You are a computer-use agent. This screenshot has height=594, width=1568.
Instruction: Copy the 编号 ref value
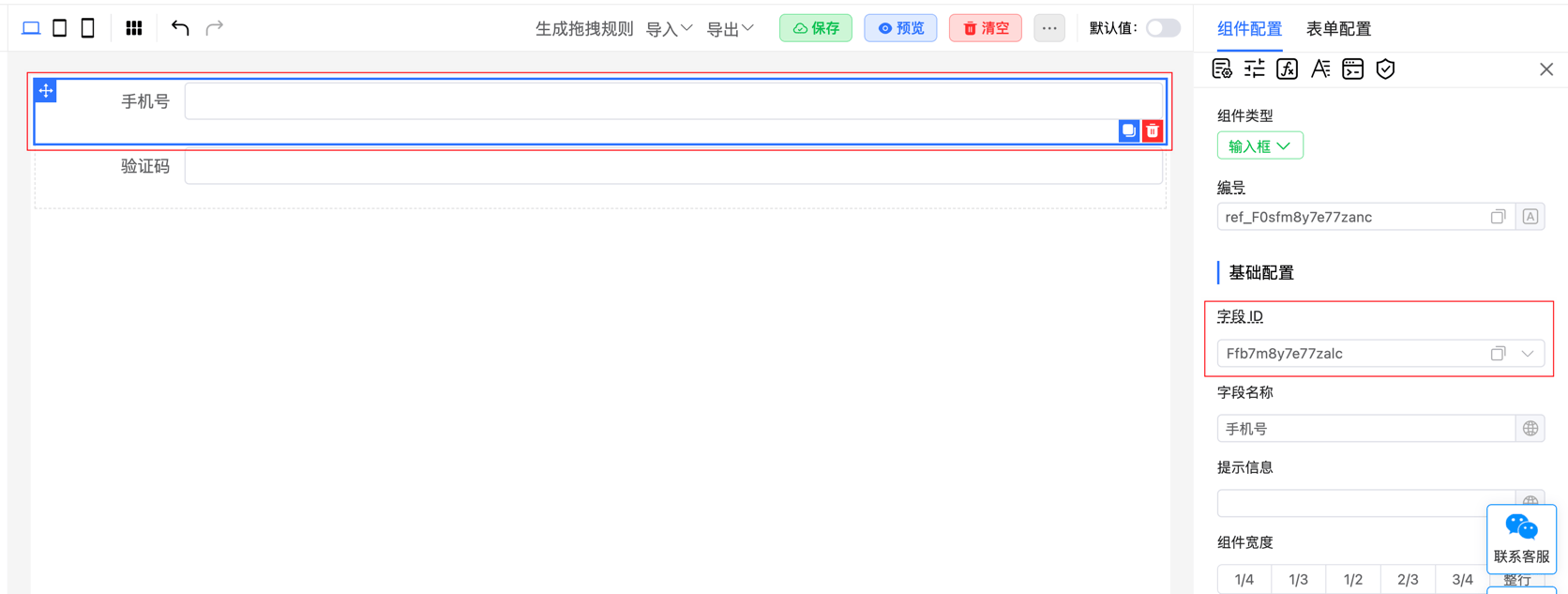[x=1498, y=217]
